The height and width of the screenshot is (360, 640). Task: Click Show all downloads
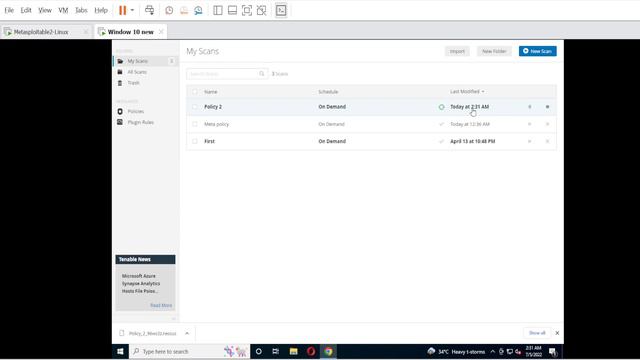537,333
